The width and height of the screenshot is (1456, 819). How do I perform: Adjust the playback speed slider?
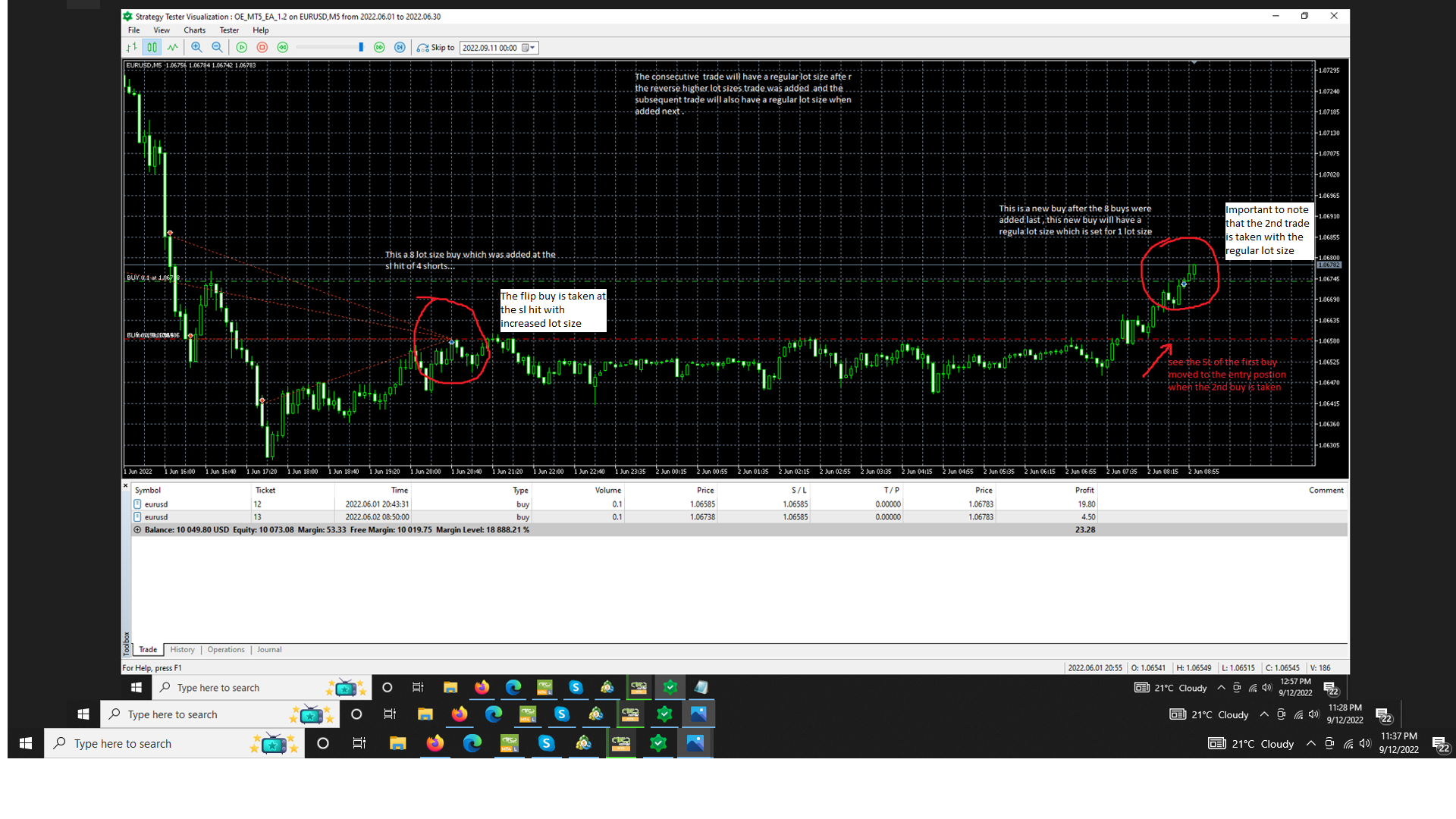coord(360,47)
